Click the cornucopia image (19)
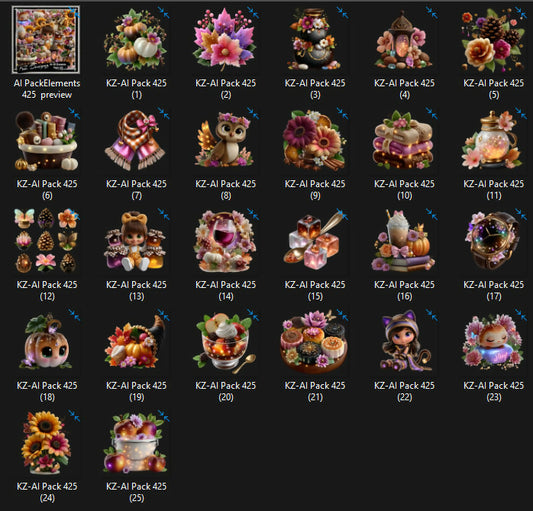The height and width of the screenshot is (511, 533). 136,342
